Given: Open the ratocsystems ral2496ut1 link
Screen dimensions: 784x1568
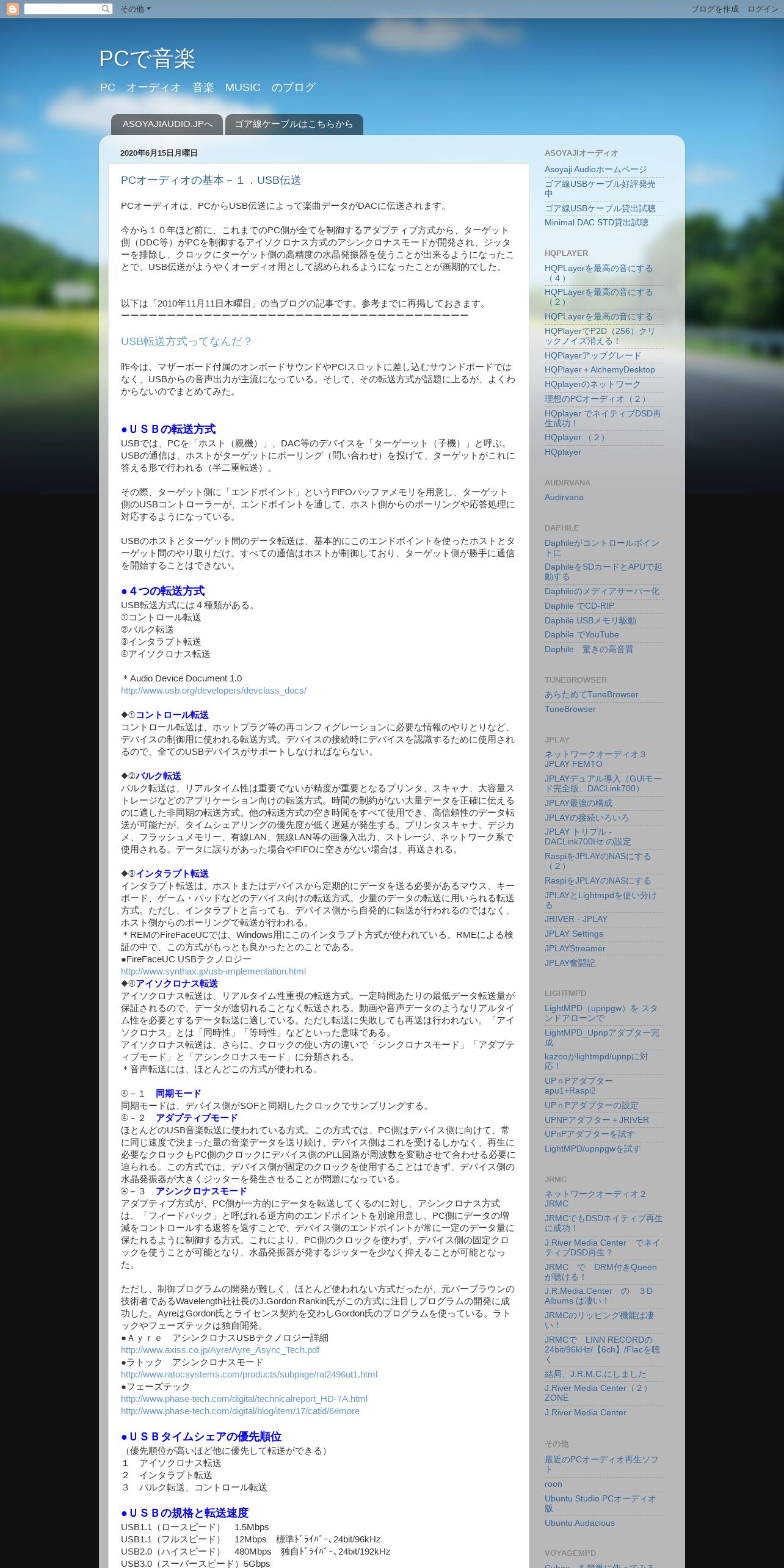Looking at the screenshot, I should pyautogui.click(x=249, y=1374).
